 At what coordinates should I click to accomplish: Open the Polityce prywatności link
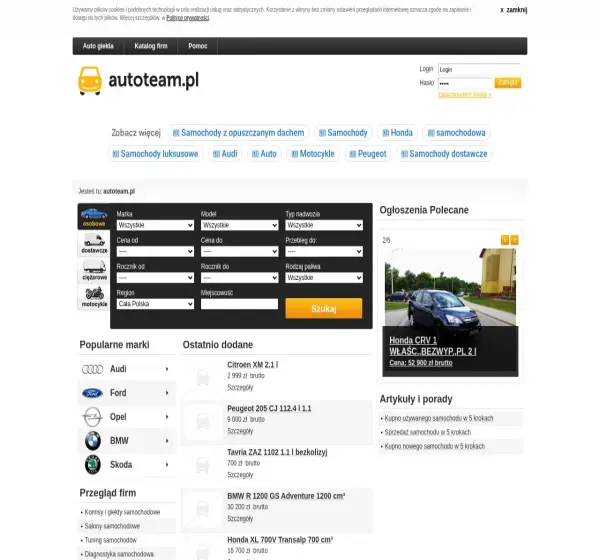click(x=188, y=18)
